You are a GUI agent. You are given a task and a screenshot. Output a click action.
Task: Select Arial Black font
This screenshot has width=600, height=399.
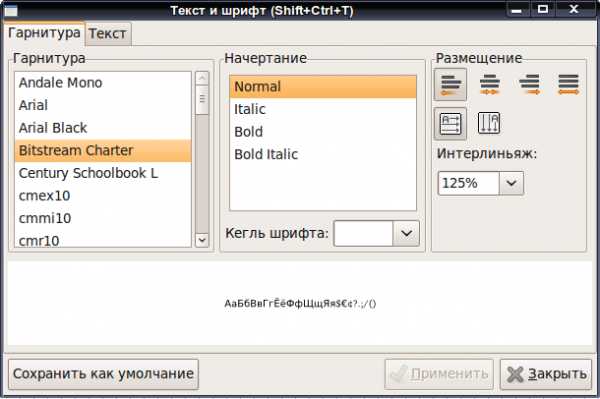(x=103, y=128)
